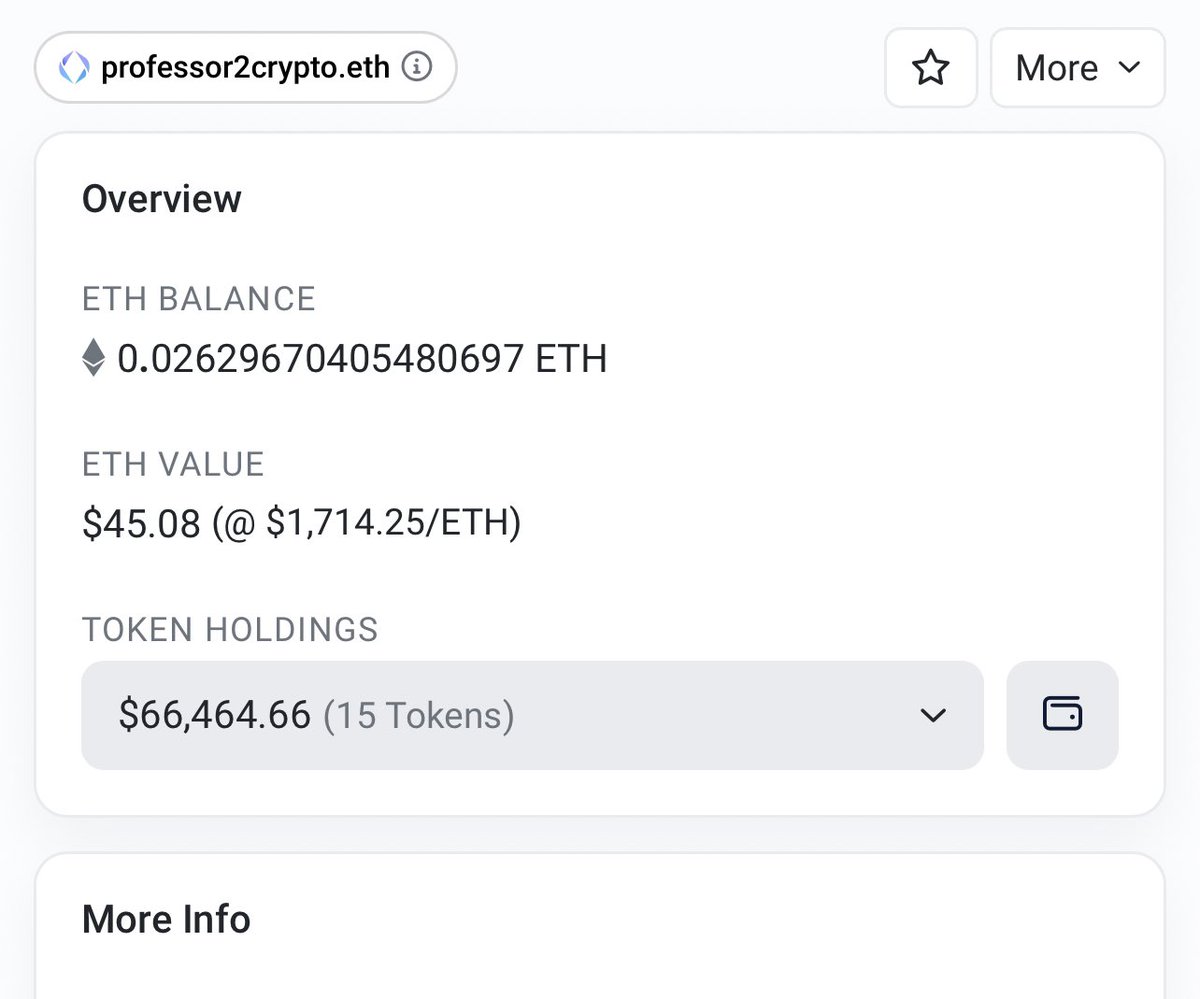Click the TOKEN HOLDINGS label
Image resolution: width=1200 pixels, height=999 pixels.
(x=230, y=629)
